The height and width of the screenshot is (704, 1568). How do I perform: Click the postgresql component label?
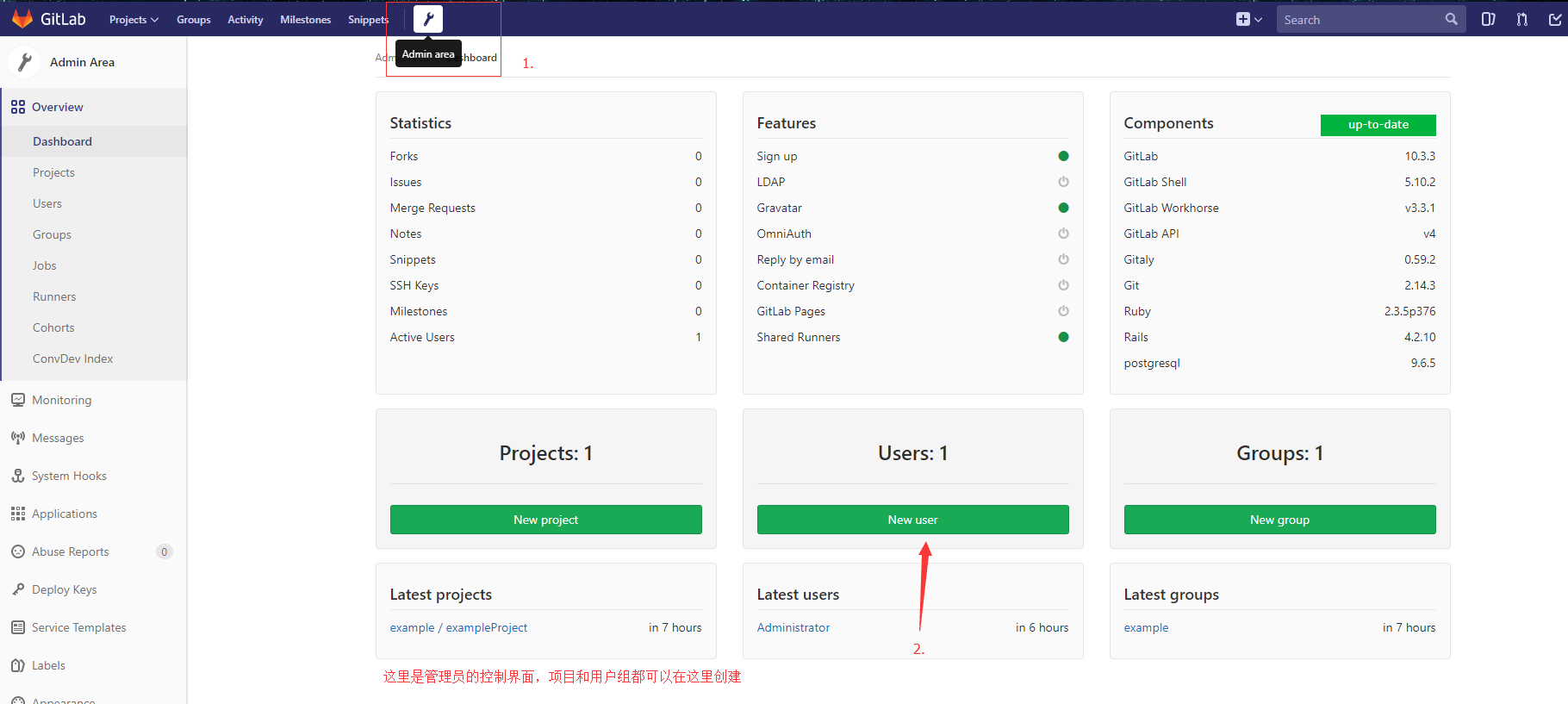[1152, 363]
